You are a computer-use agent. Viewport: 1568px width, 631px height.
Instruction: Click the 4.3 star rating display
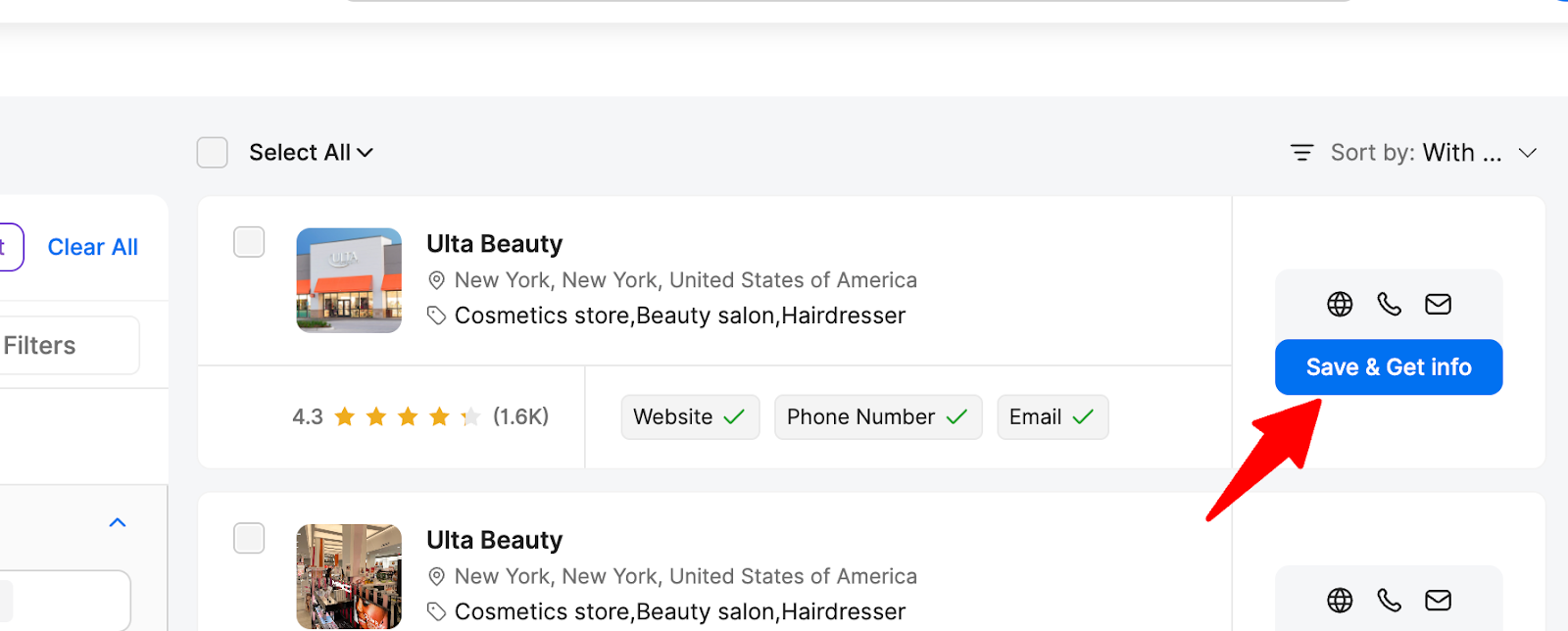pos(386,417)
